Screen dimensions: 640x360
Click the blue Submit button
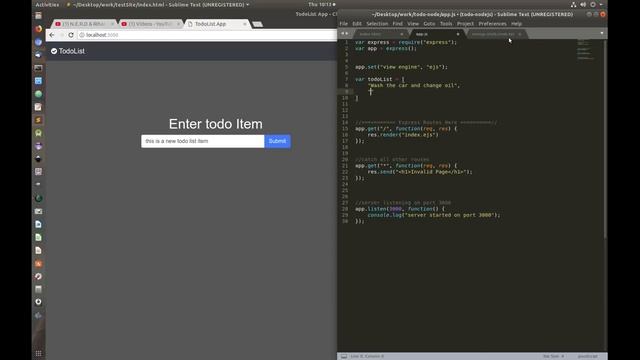coord(278,141)
